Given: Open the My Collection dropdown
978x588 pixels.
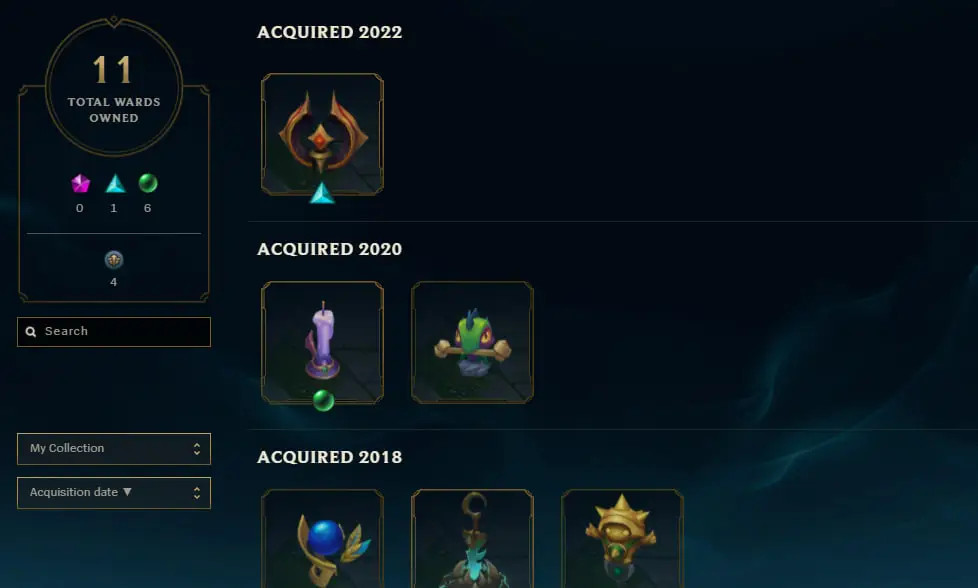Looking at the screenshot, I should pyautogui.click(x=114, y=449).
